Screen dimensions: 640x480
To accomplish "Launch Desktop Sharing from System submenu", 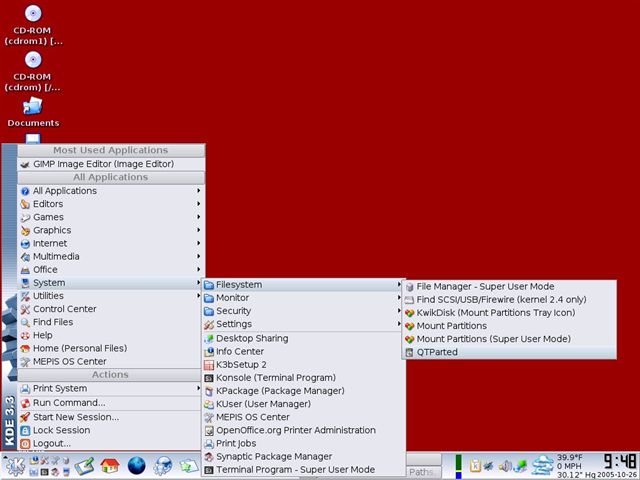I will [303, 338].
